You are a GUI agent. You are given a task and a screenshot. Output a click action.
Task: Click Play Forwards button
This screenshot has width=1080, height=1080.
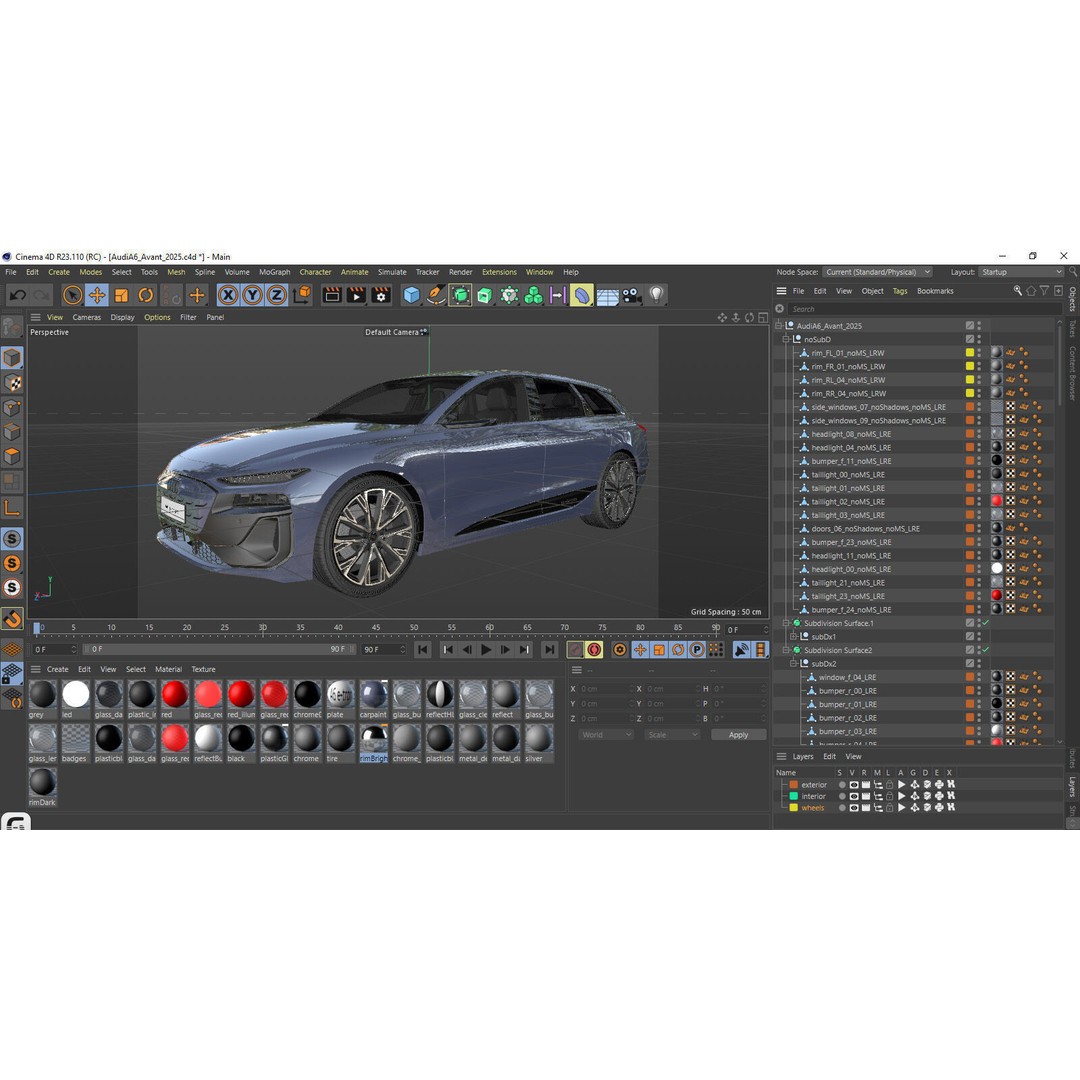(486, 650)
